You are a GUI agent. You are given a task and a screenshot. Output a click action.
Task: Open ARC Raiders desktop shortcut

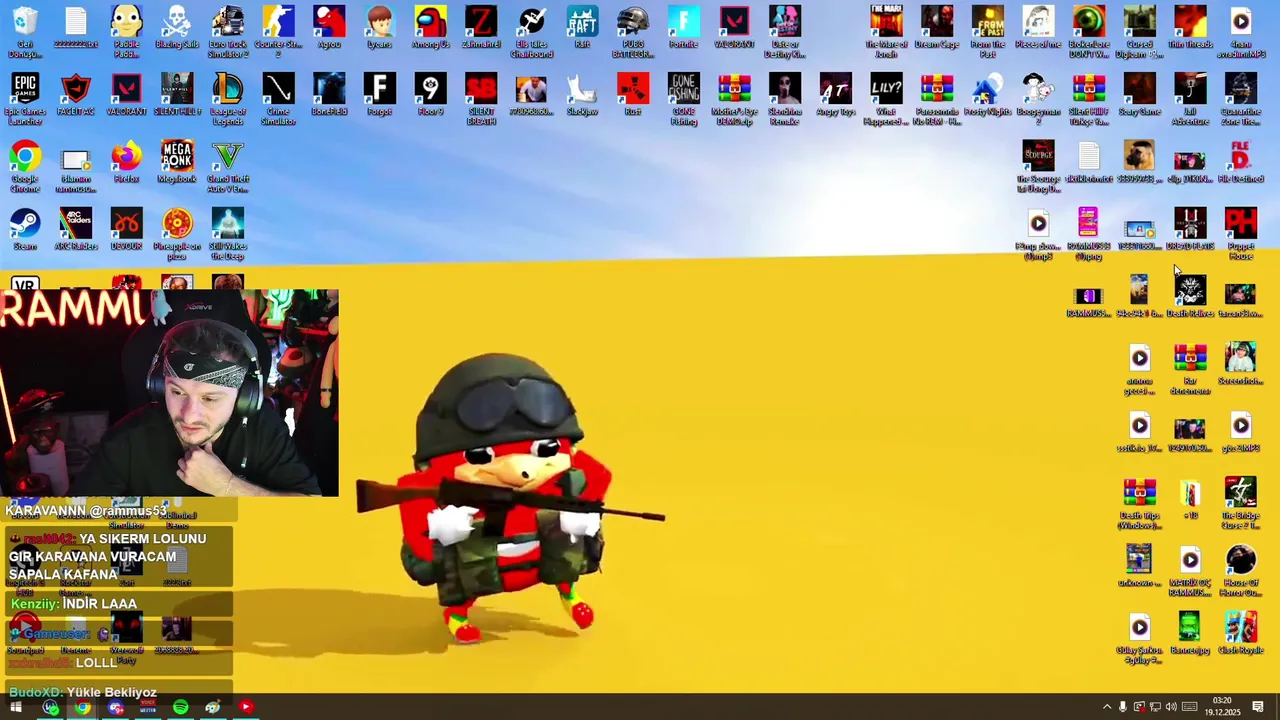76,229
